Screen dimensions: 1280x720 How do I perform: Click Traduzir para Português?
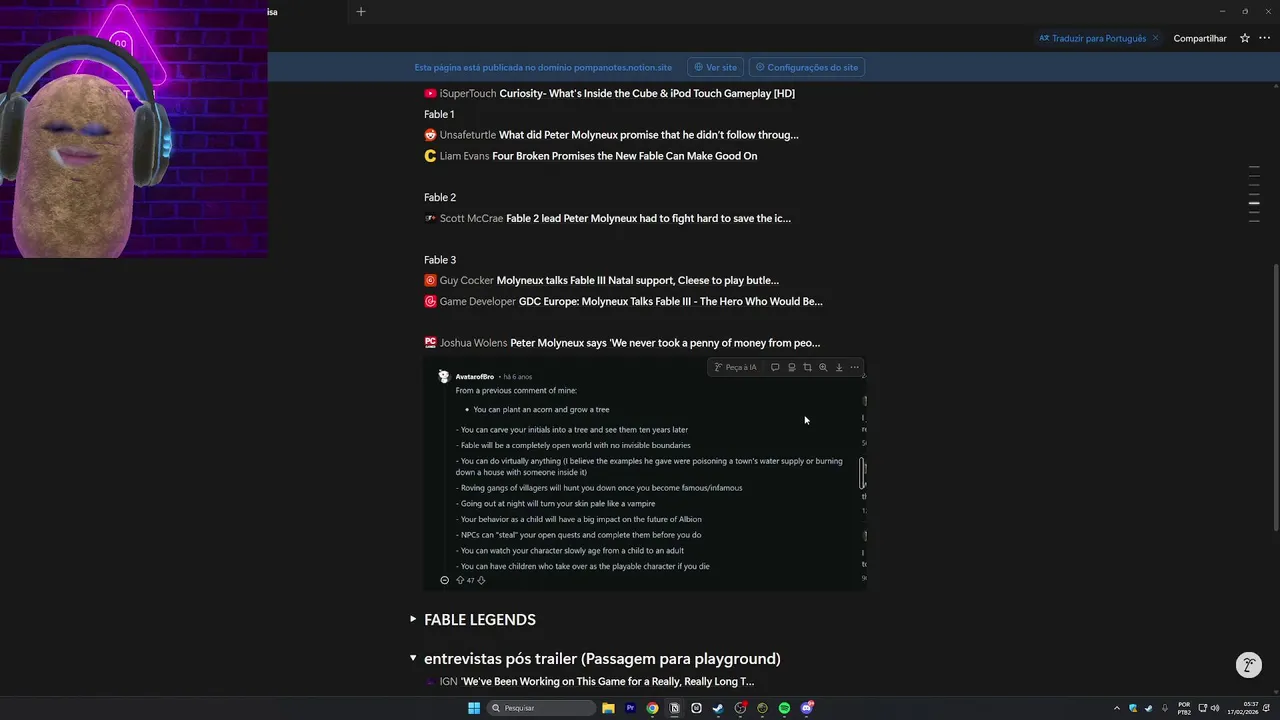(1092, 38)
